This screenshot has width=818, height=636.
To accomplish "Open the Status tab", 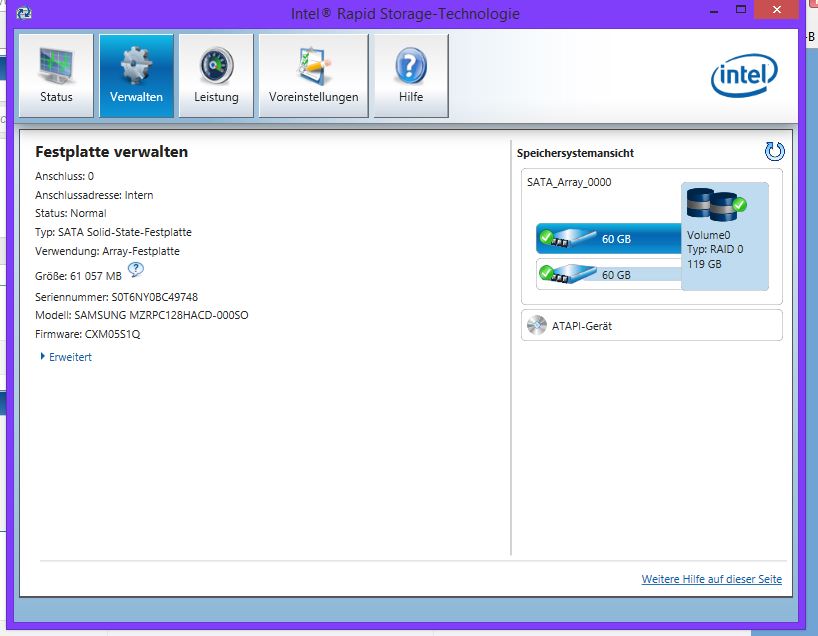I will pos(56,76).
